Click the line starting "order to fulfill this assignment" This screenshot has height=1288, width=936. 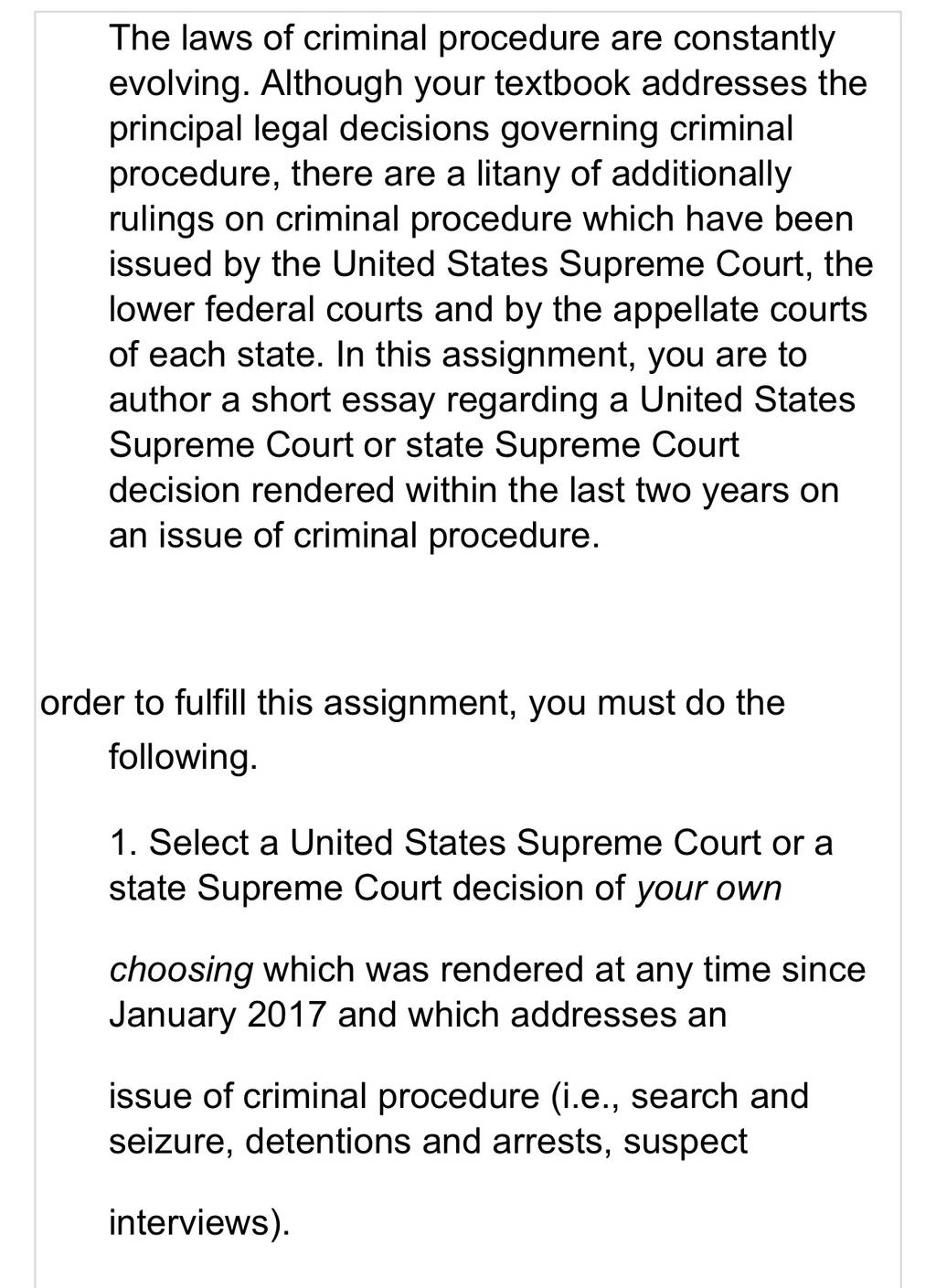(412, 703)
